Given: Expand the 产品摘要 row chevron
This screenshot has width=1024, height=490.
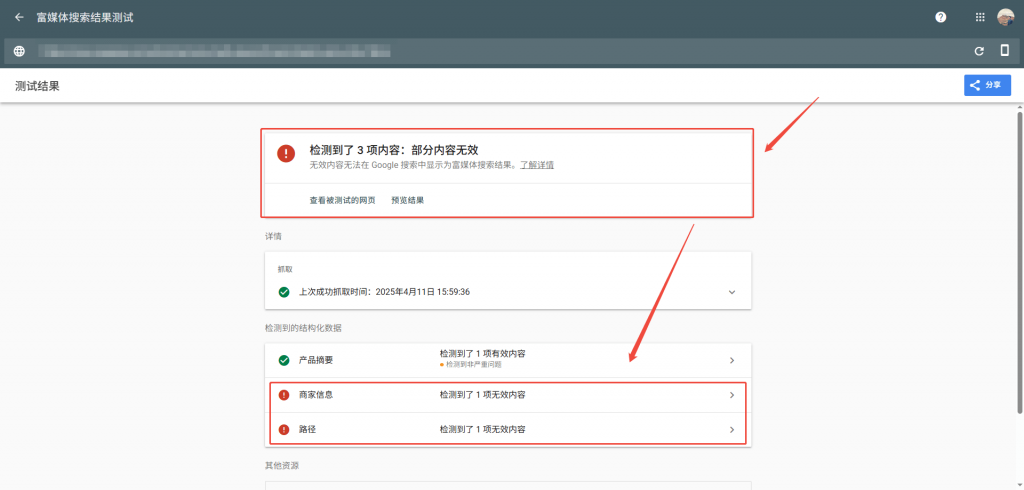Looking at the screenshot, I should [731, 360].
